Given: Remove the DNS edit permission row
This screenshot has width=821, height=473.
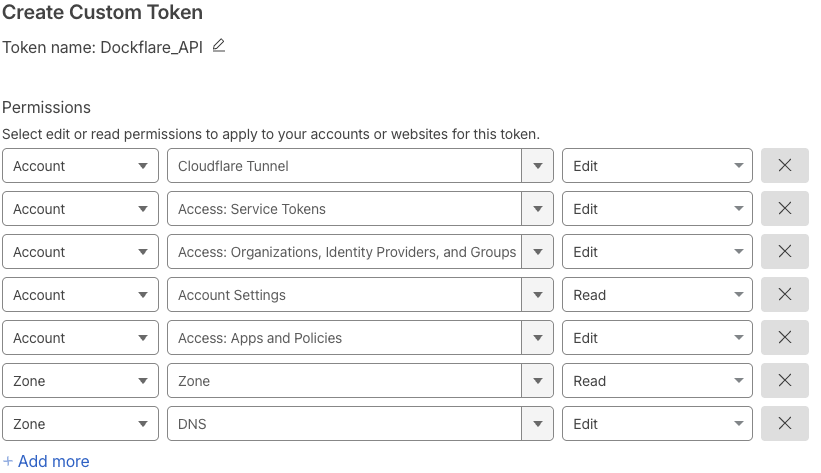Looking at the screenshot, I should (x=784, y=424).
